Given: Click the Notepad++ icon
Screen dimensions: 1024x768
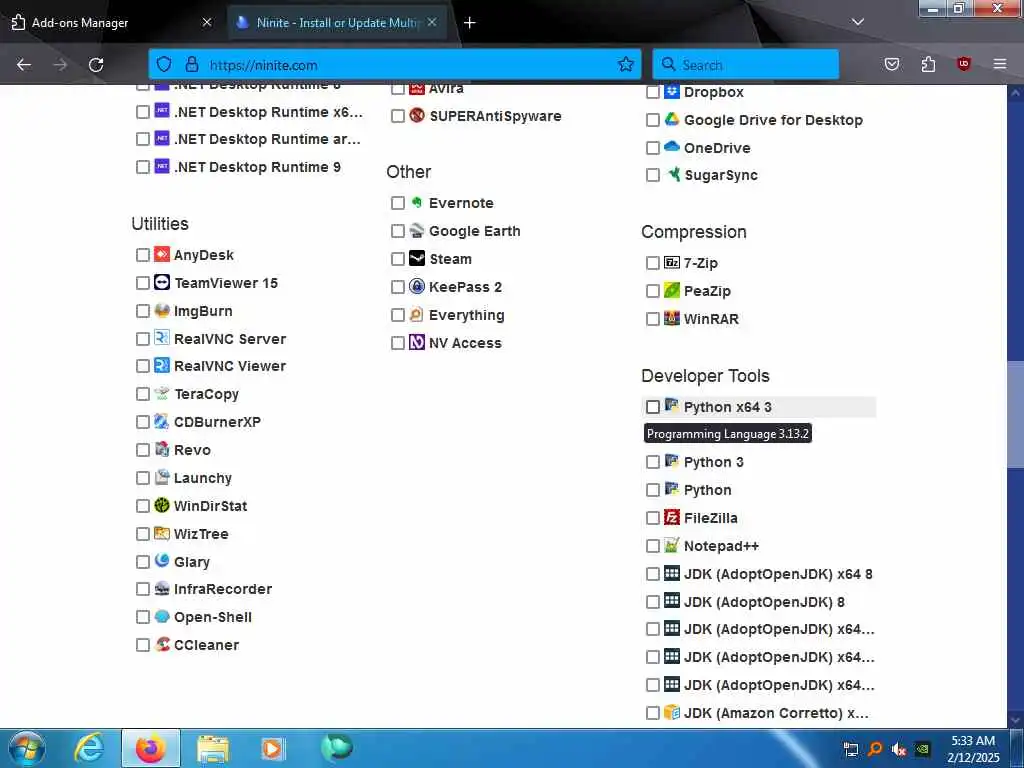Looking at the screenshot, I should (672, 545).
